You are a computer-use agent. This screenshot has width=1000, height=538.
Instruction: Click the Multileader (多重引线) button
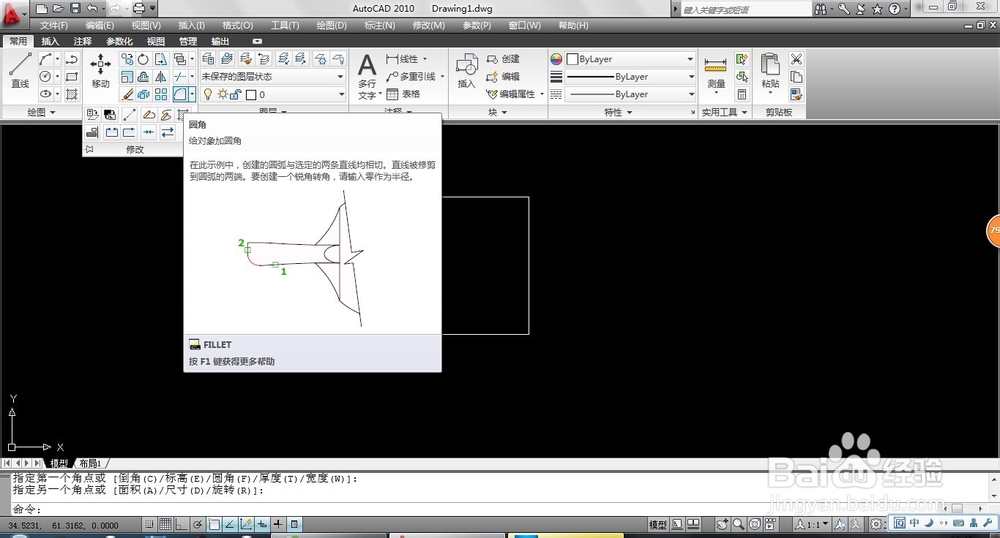coord(415,76)
